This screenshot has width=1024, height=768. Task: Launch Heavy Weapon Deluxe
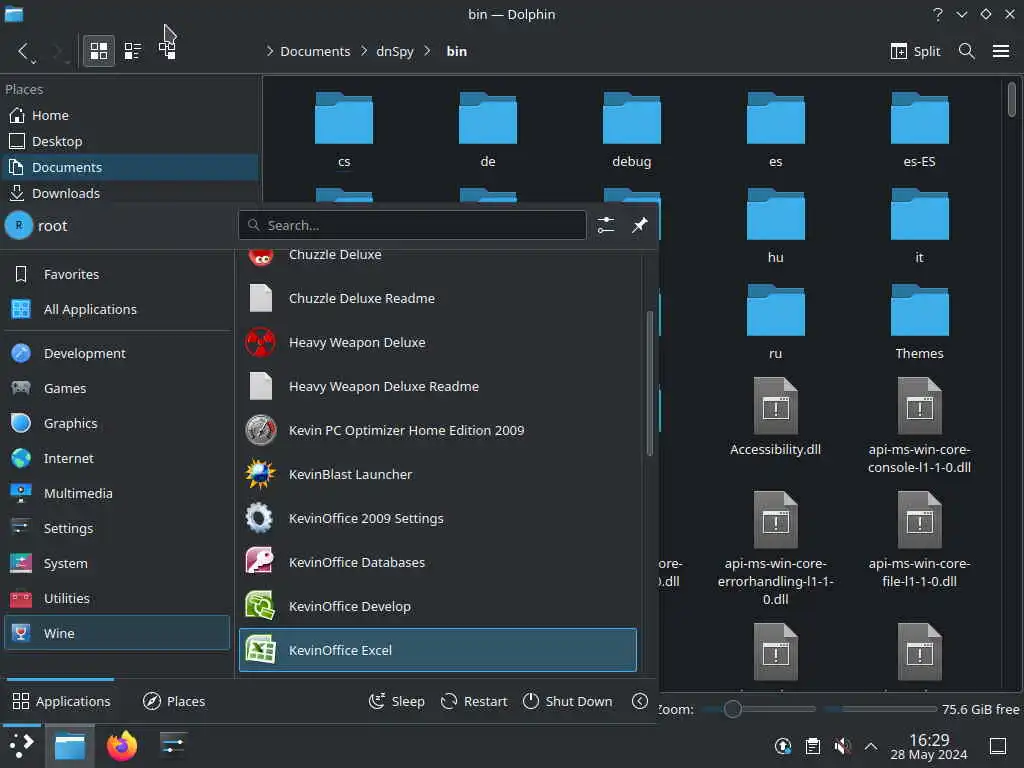[438, 342]
